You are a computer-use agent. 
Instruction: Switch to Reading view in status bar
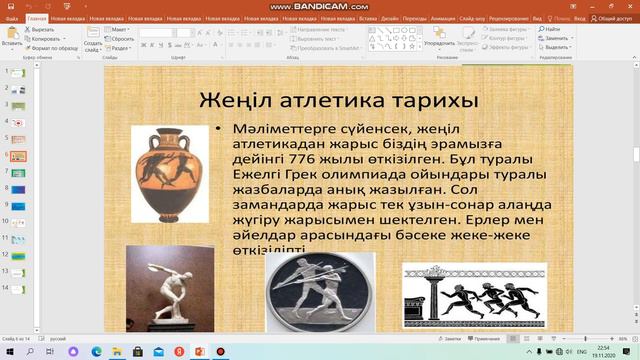(x=540, y=339)
